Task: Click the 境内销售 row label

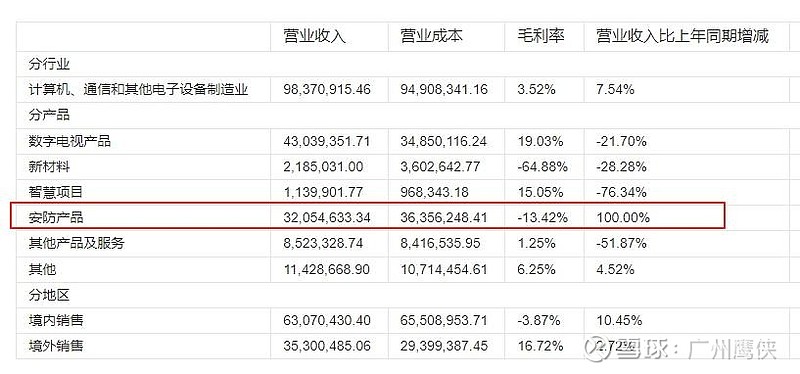Action: point(56,320)
